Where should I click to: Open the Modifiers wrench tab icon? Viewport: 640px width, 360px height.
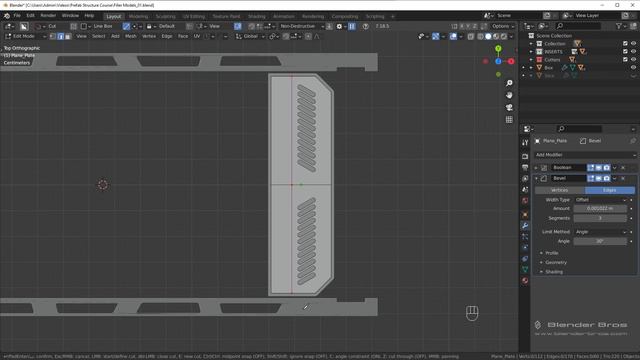pos(525,225)
